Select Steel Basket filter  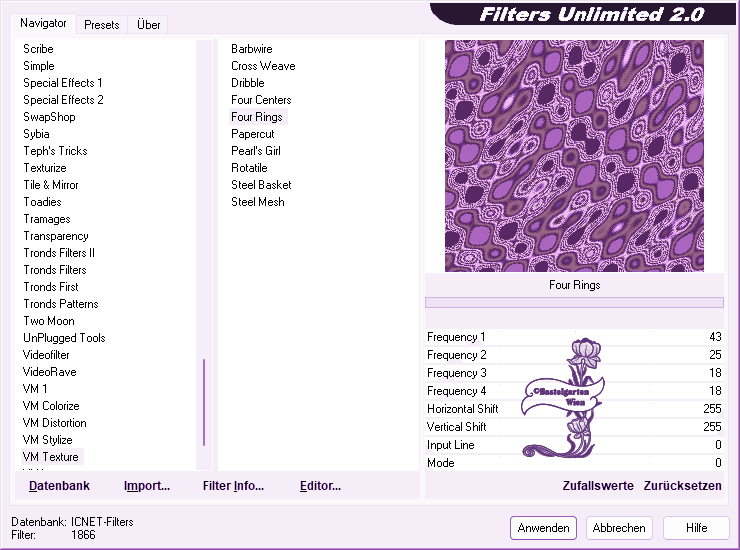point(261,185)
